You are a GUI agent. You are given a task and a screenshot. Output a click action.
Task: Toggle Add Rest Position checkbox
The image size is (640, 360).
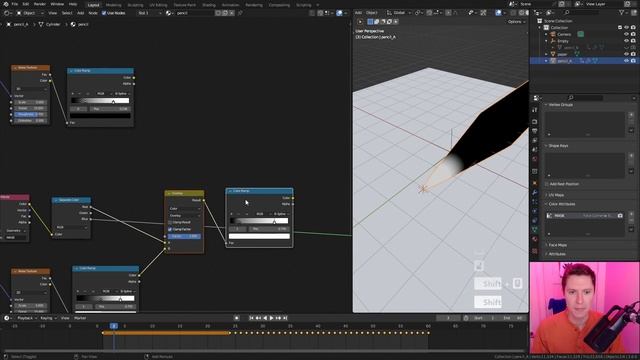point(547,184)
